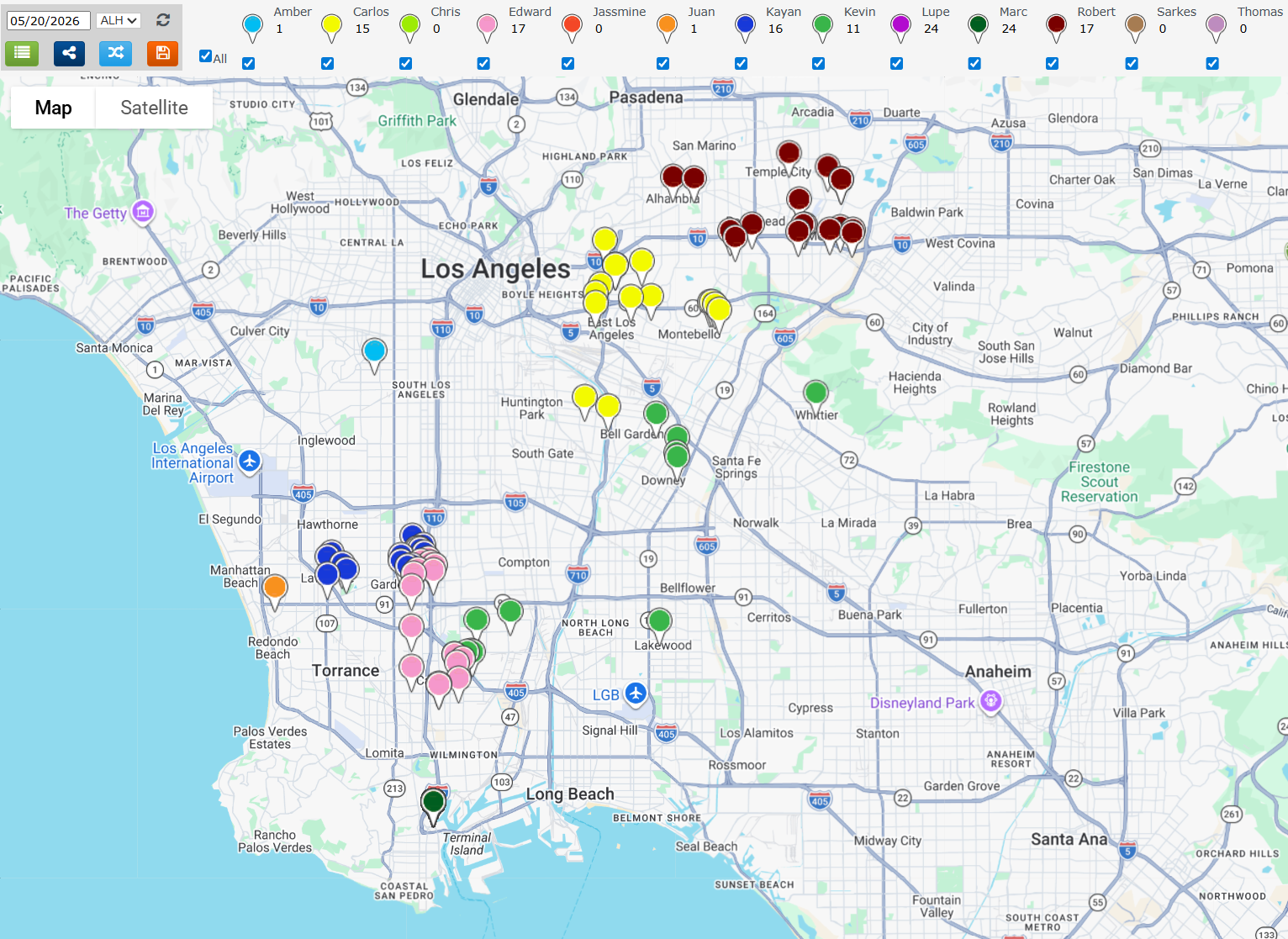1288x939 pixels.
Task: Open the green list view button
Action: 22,53
